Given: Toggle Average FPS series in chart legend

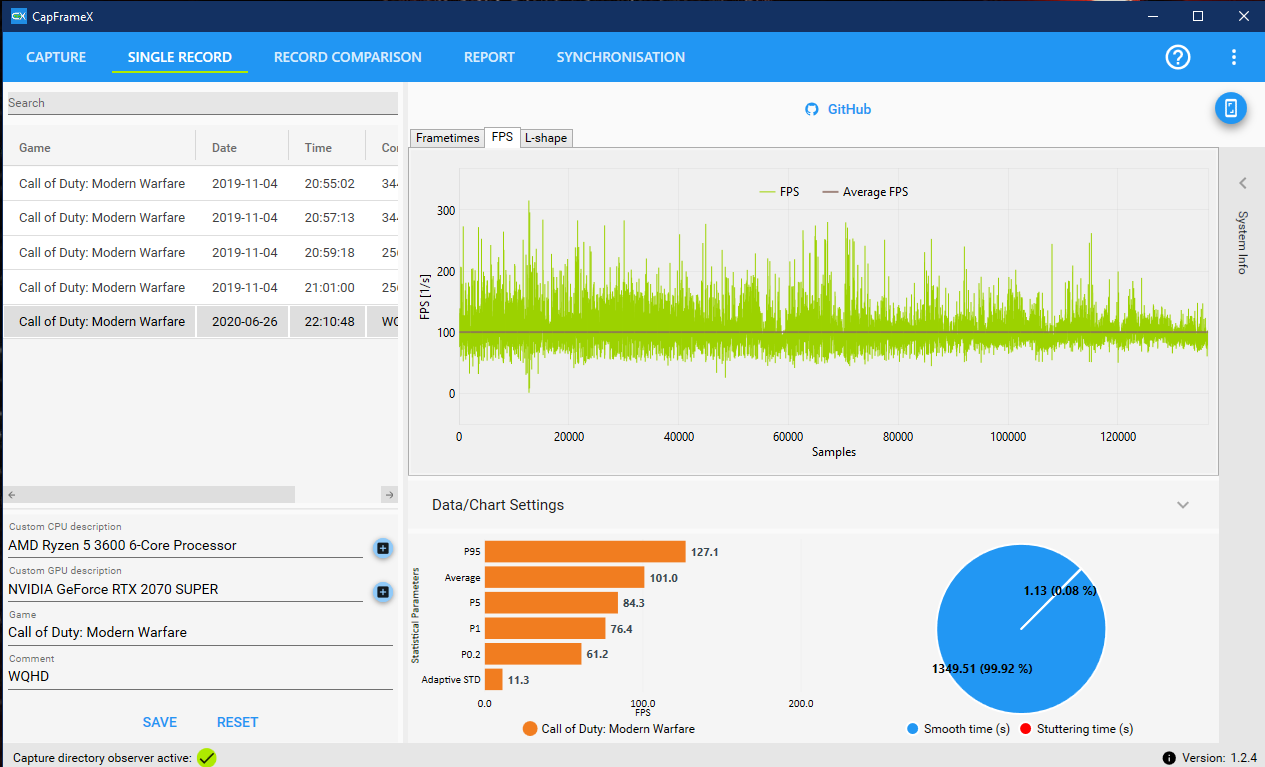Looking at the screenshot, I should tap(865, 192).
